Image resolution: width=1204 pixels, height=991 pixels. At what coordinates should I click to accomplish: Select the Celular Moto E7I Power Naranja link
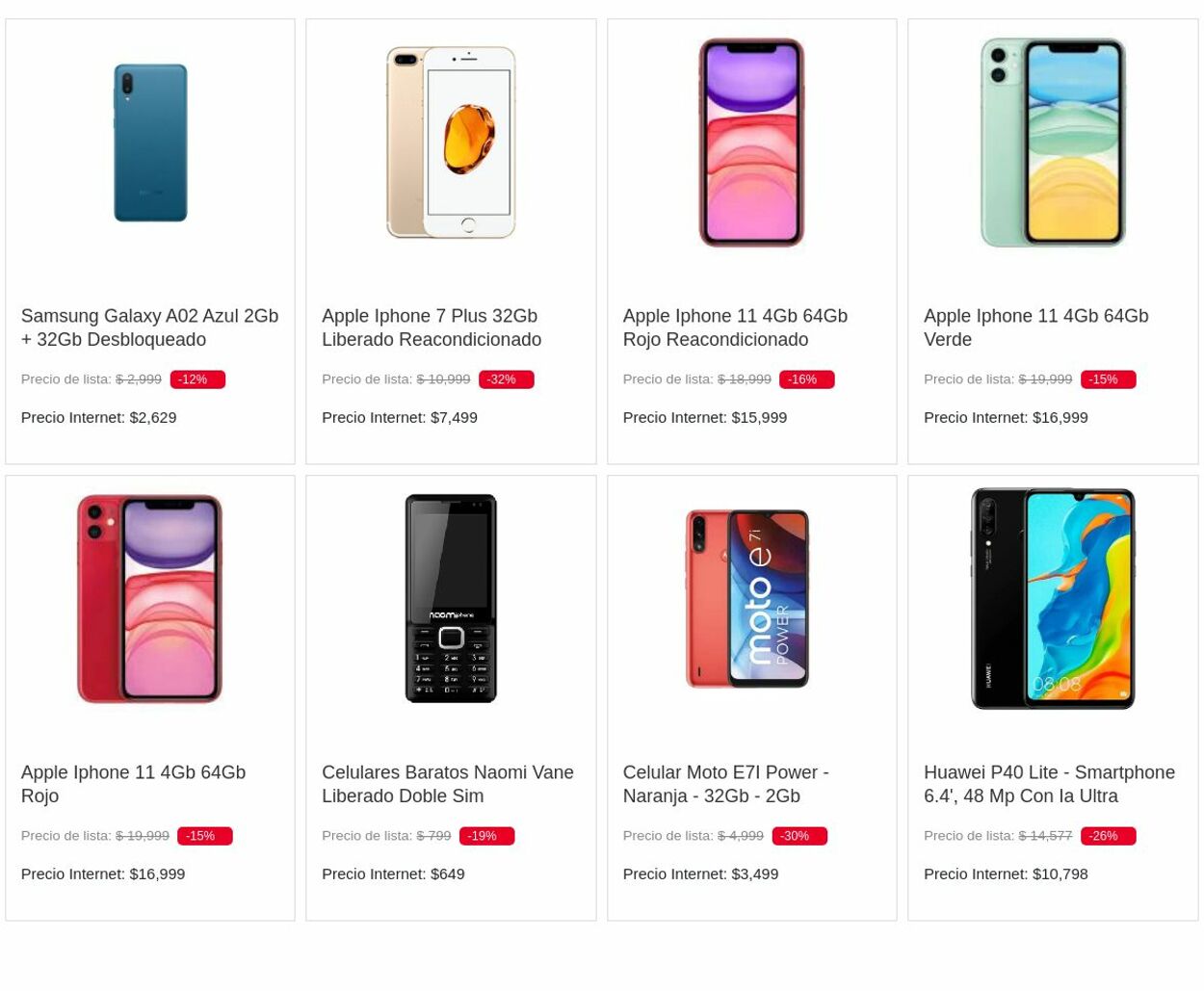tap(725, 783)
